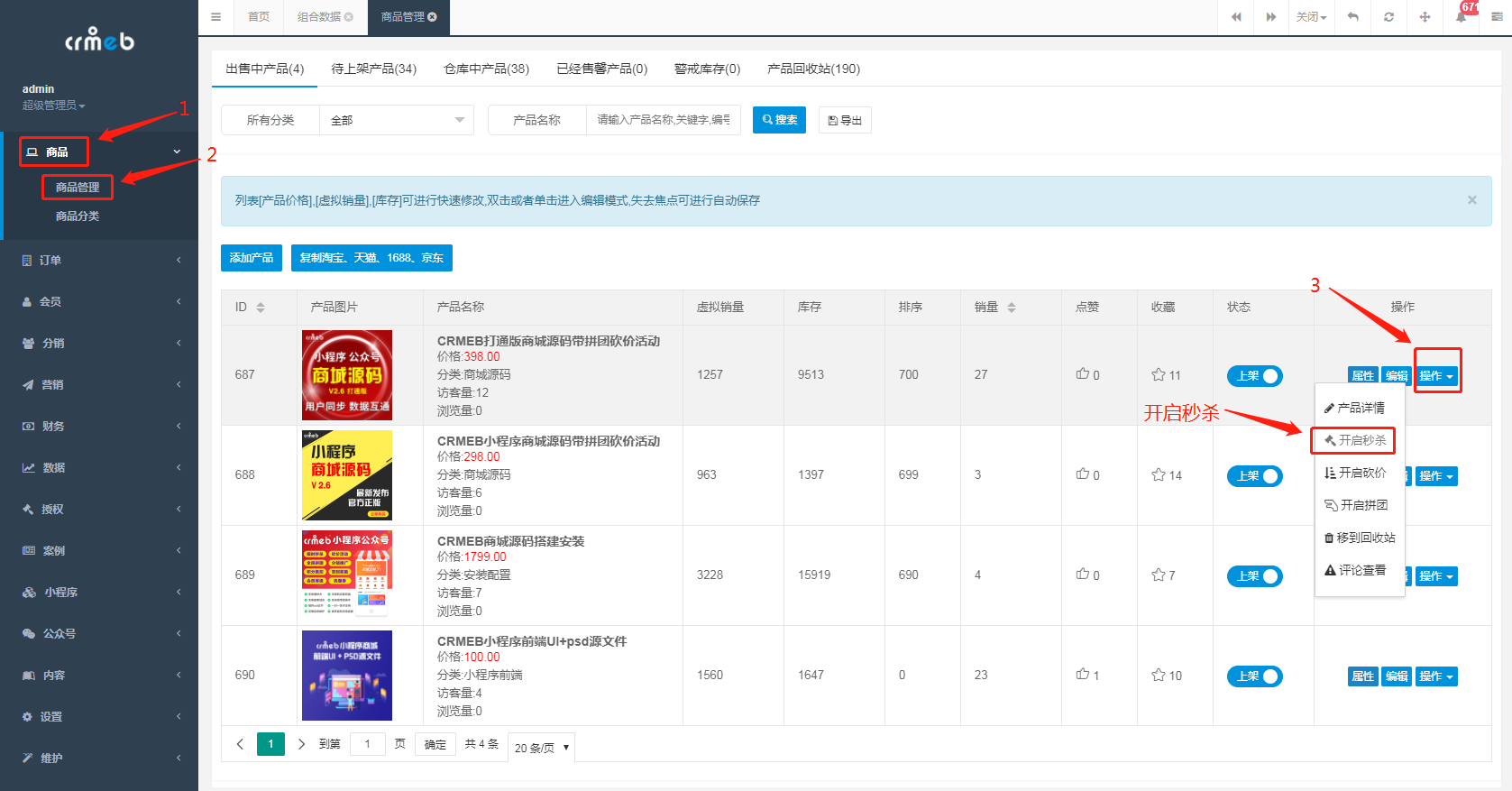Viewport: 1512px width, 791px height.
Task: Click 属性 button for product 687
Action: click(x=1362, y=376)
